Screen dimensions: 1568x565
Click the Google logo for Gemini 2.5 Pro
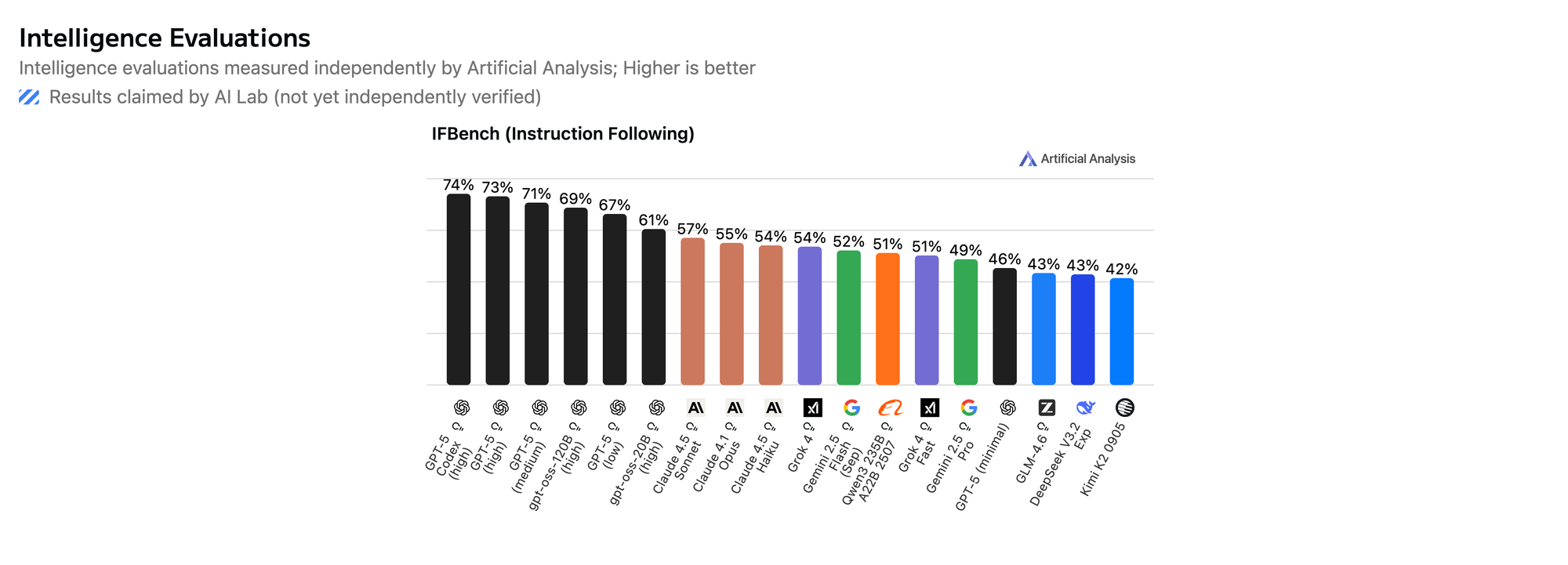coord(968,407)
